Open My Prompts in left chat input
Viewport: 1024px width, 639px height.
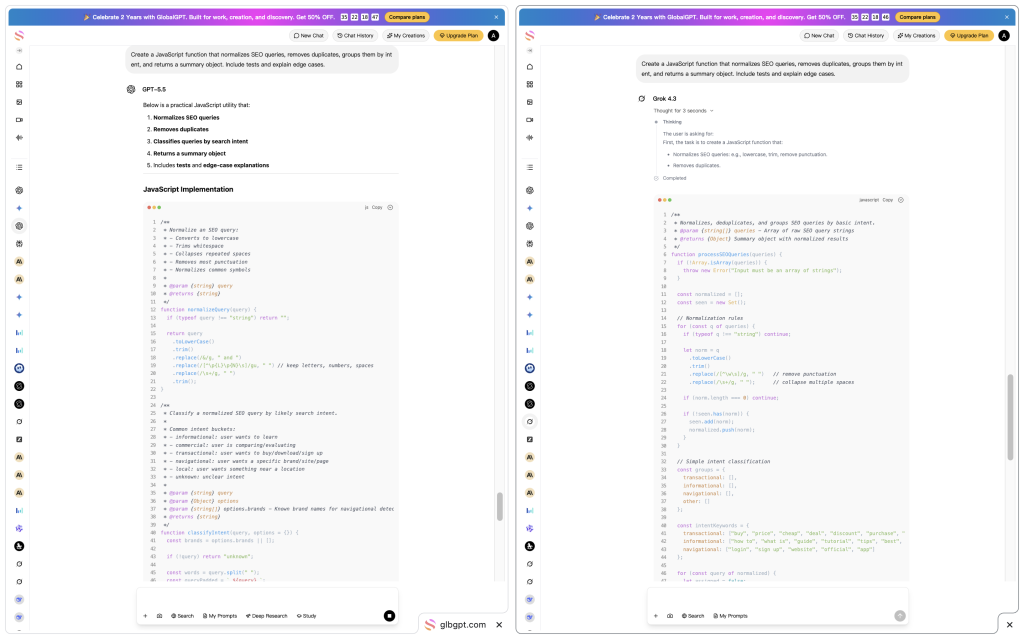point(220,615)
